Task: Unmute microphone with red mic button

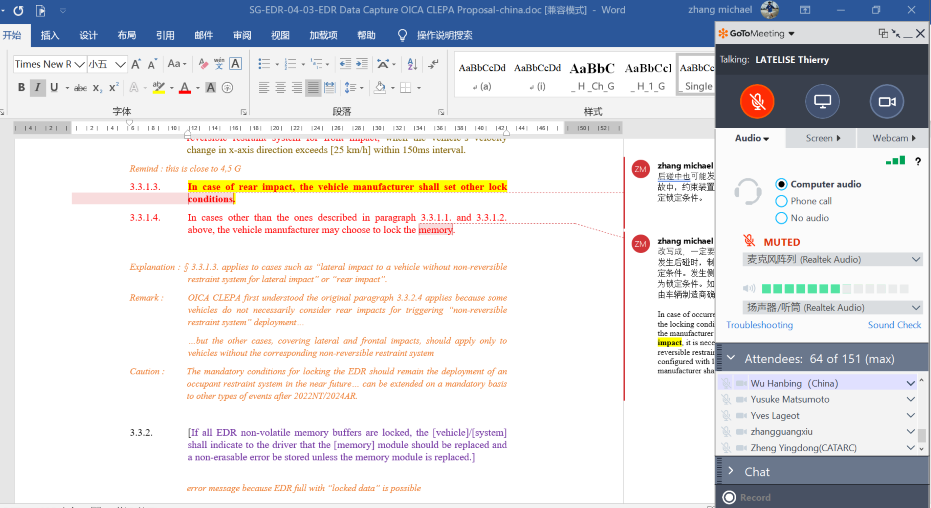Action: 757,102
